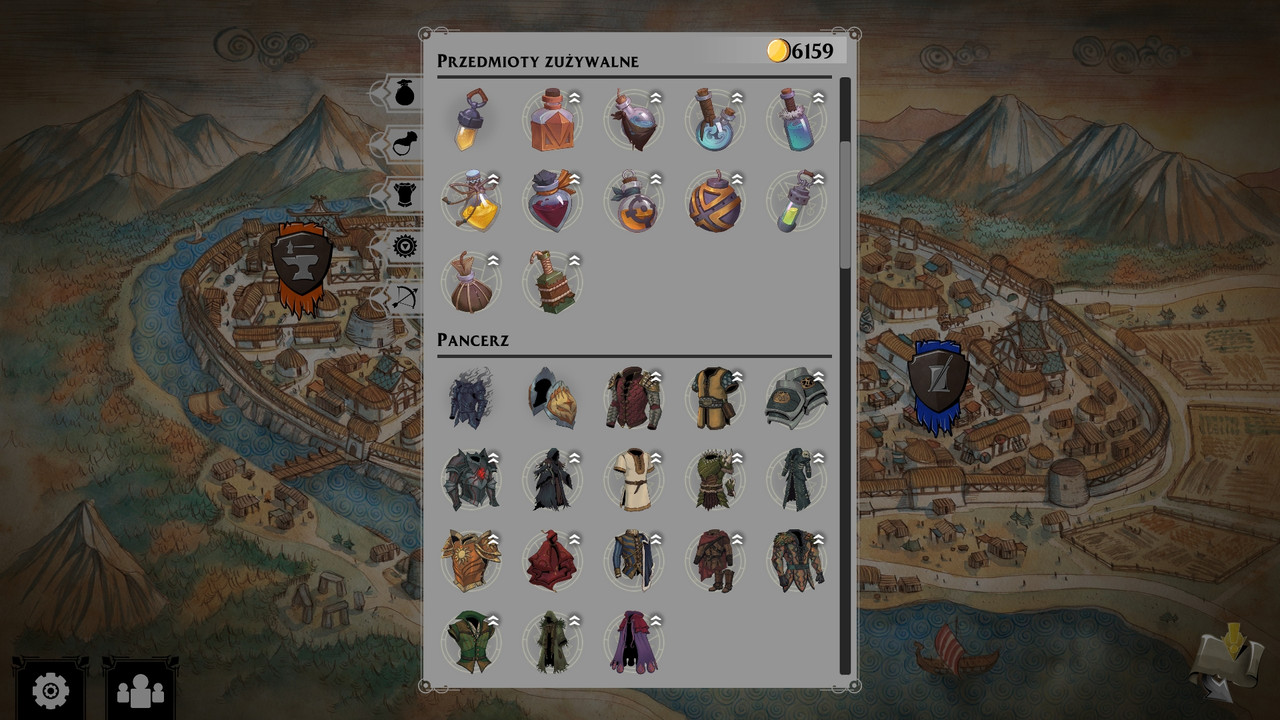
Task: Open the party members button
Action: (140, 690)
